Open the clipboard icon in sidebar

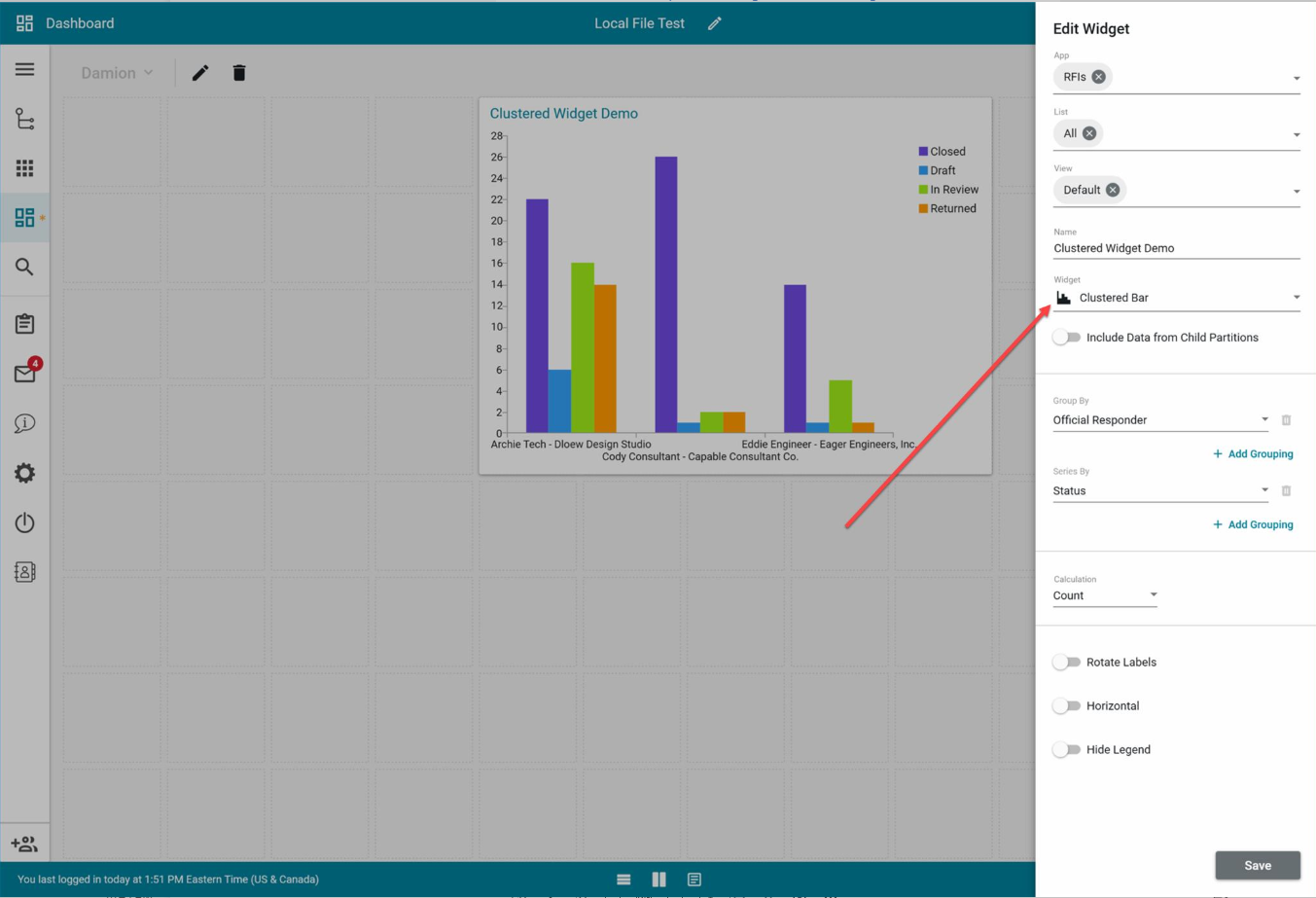[24, 324]
